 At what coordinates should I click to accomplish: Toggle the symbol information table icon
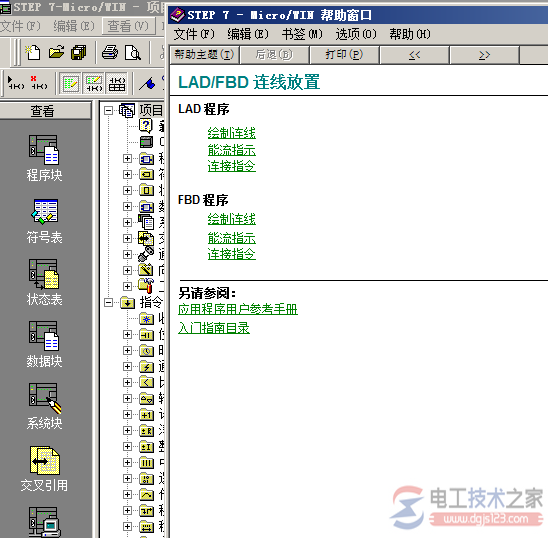click(117, 84)
